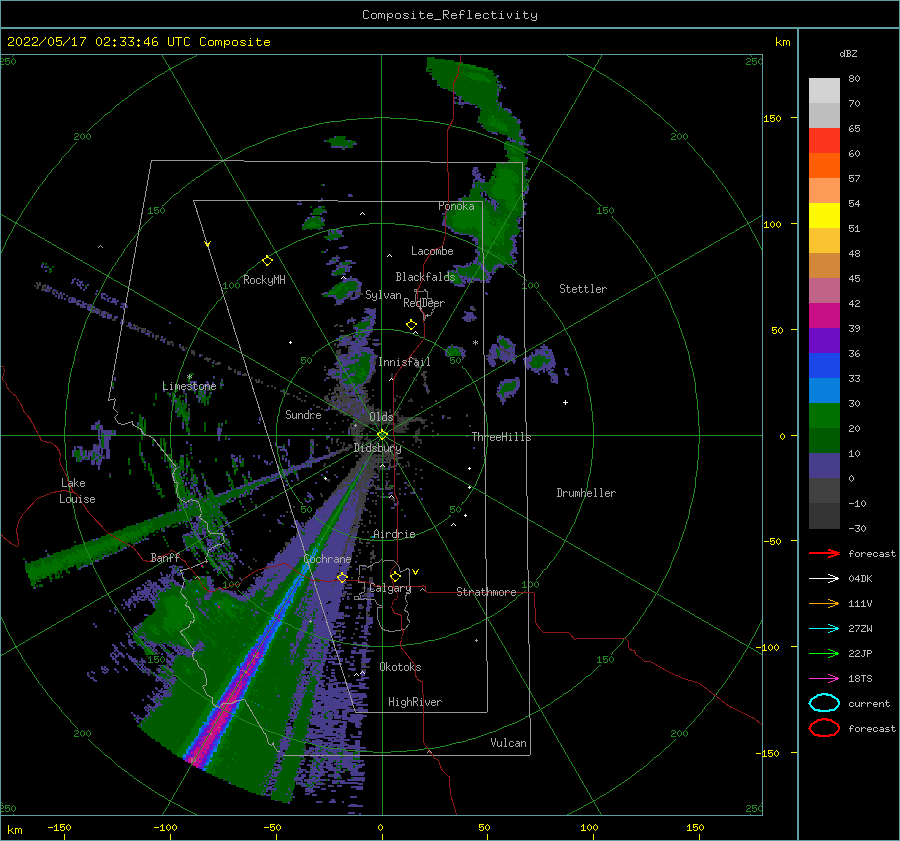The width and height of the screenshot is (900, 841).
Task: Click the Cochrane city label
Action: coord(327,559)
